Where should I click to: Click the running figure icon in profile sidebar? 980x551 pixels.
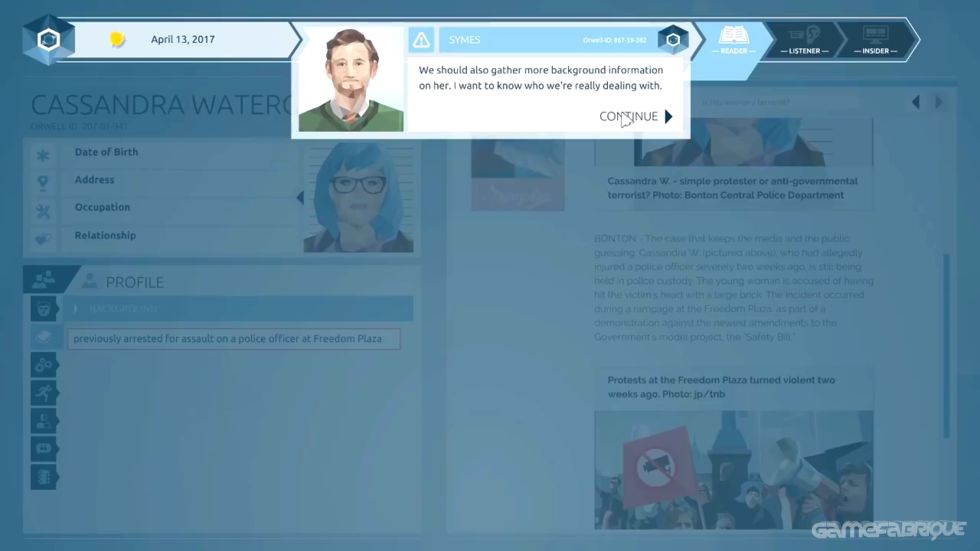[43, 393]
